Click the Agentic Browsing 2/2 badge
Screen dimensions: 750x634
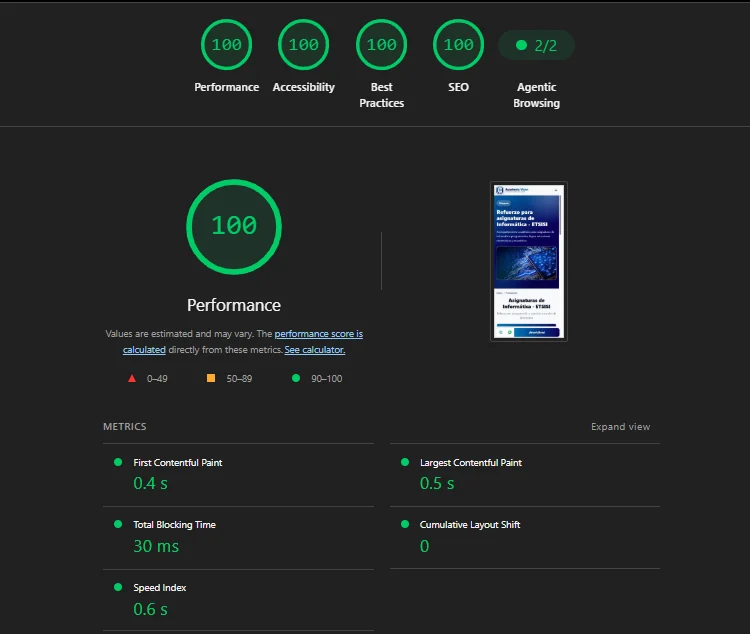click(x=536, y=45)
